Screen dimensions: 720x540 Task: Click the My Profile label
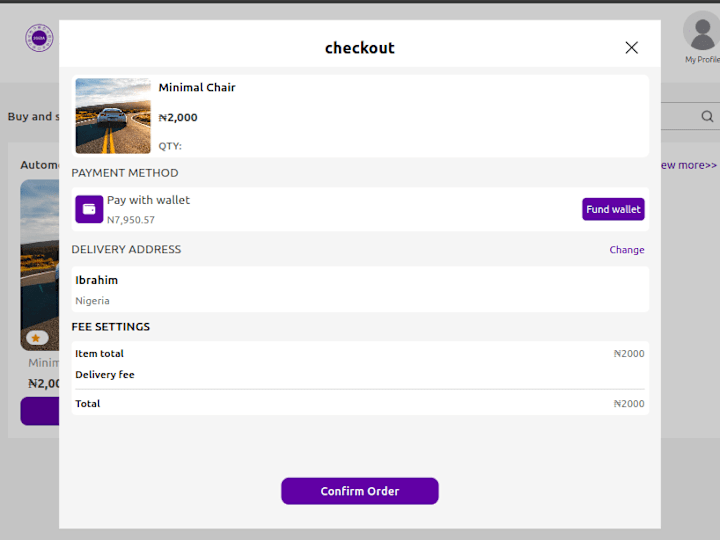tap(702, 60)
